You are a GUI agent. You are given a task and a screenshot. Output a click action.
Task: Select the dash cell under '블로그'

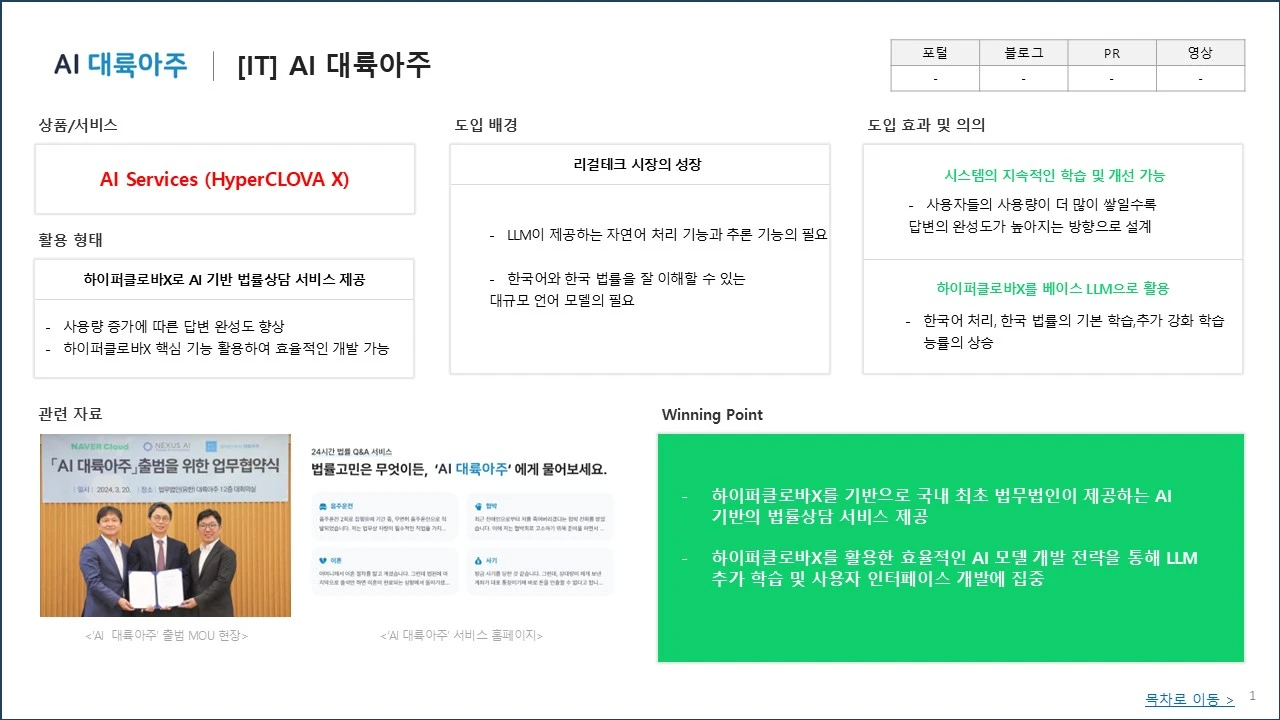(1024, 79)
